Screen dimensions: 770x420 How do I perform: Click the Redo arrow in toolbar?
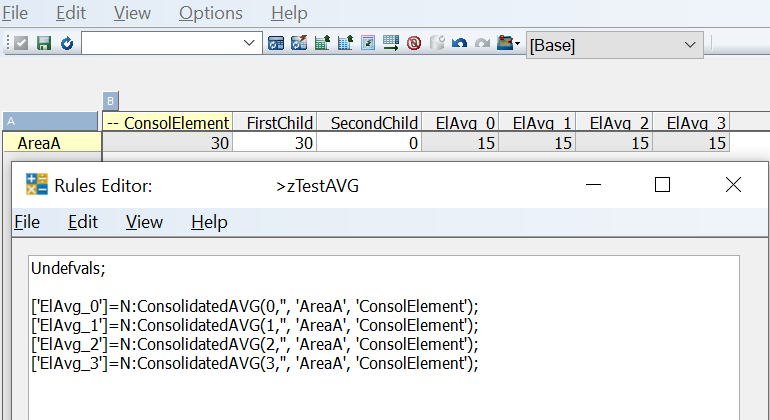point(483,44)
